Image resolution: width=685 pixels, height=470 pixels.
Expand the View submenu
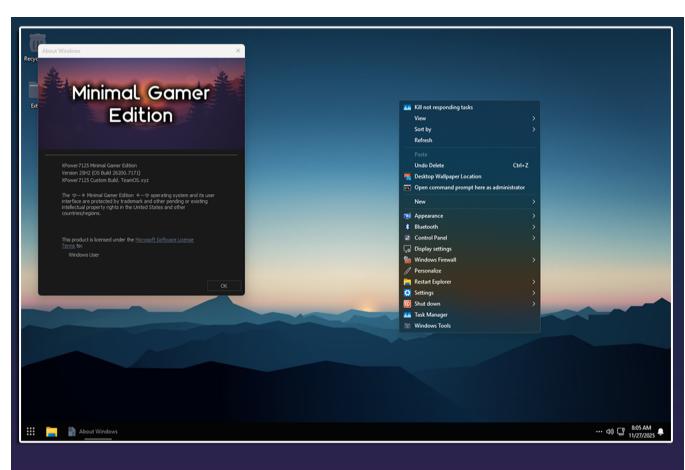[x=470, y=118]
